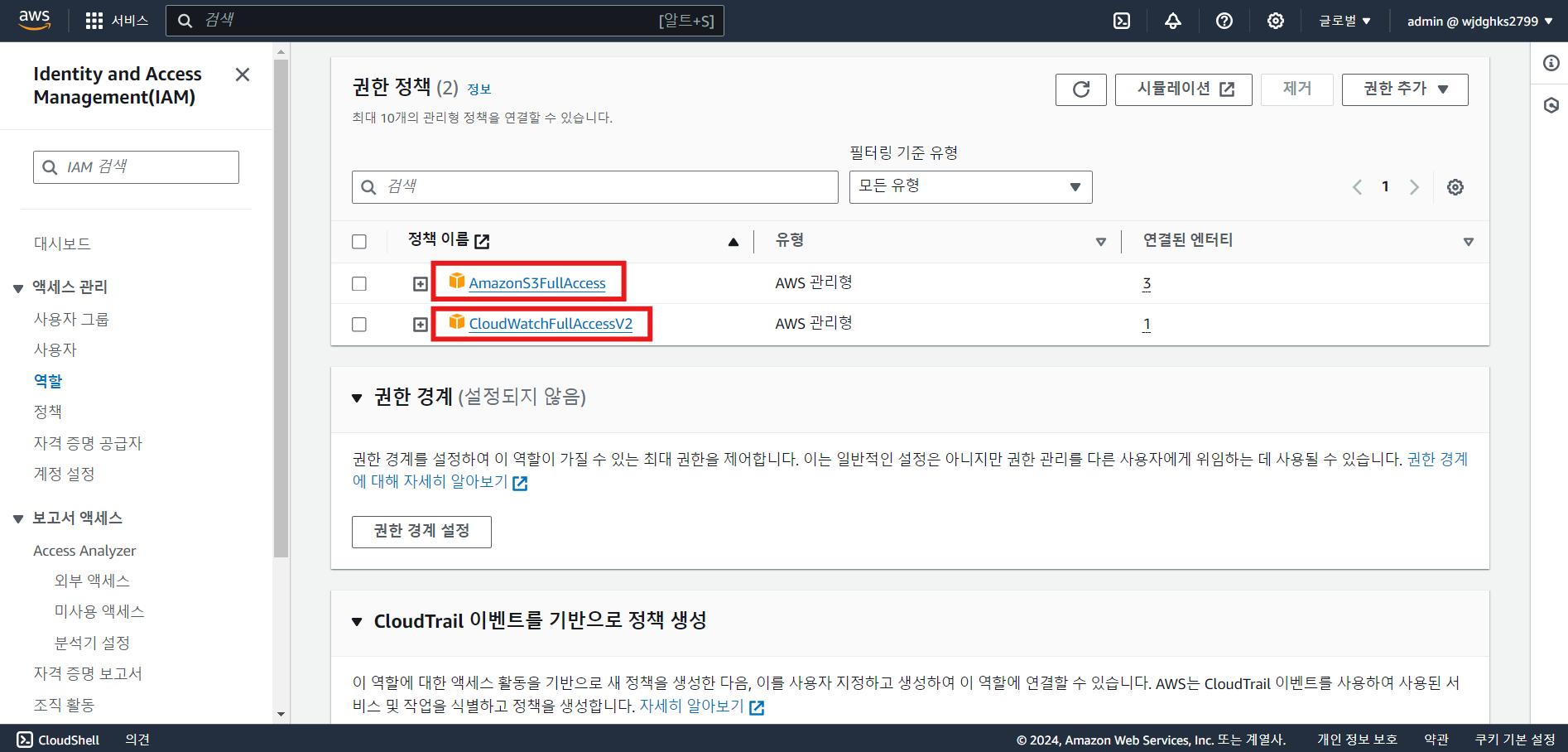
Task: Go to next page of policies
Action: 1414,187
